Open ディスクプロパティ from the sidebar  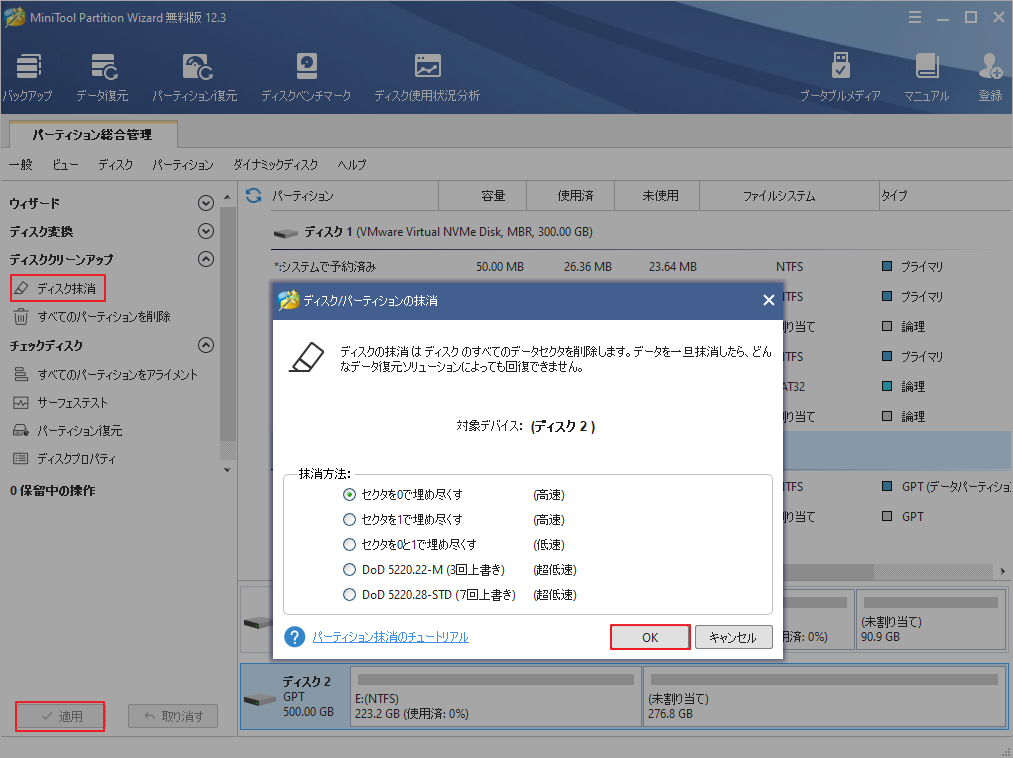point(64,459)
